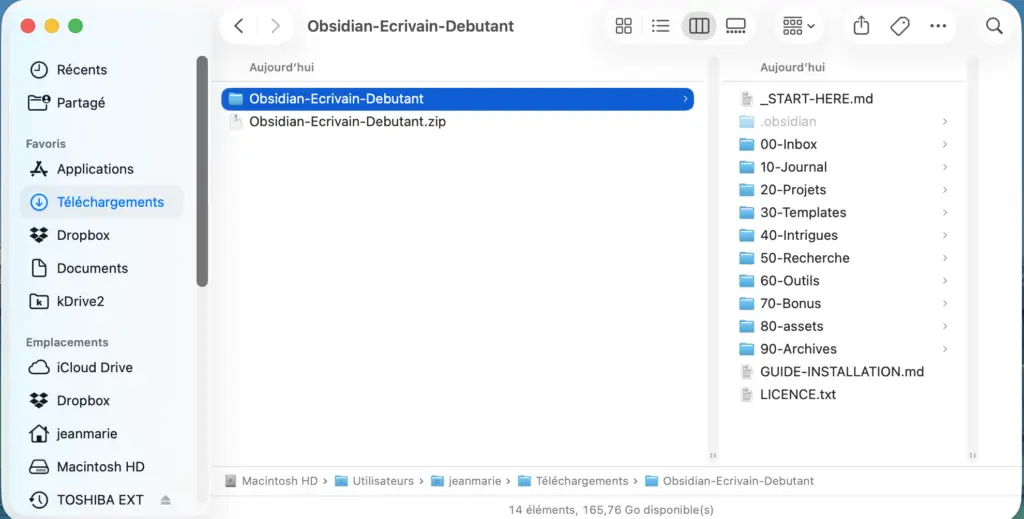Switch to list view
This screenshot has height=519, width=1024.
pos(660,26)
